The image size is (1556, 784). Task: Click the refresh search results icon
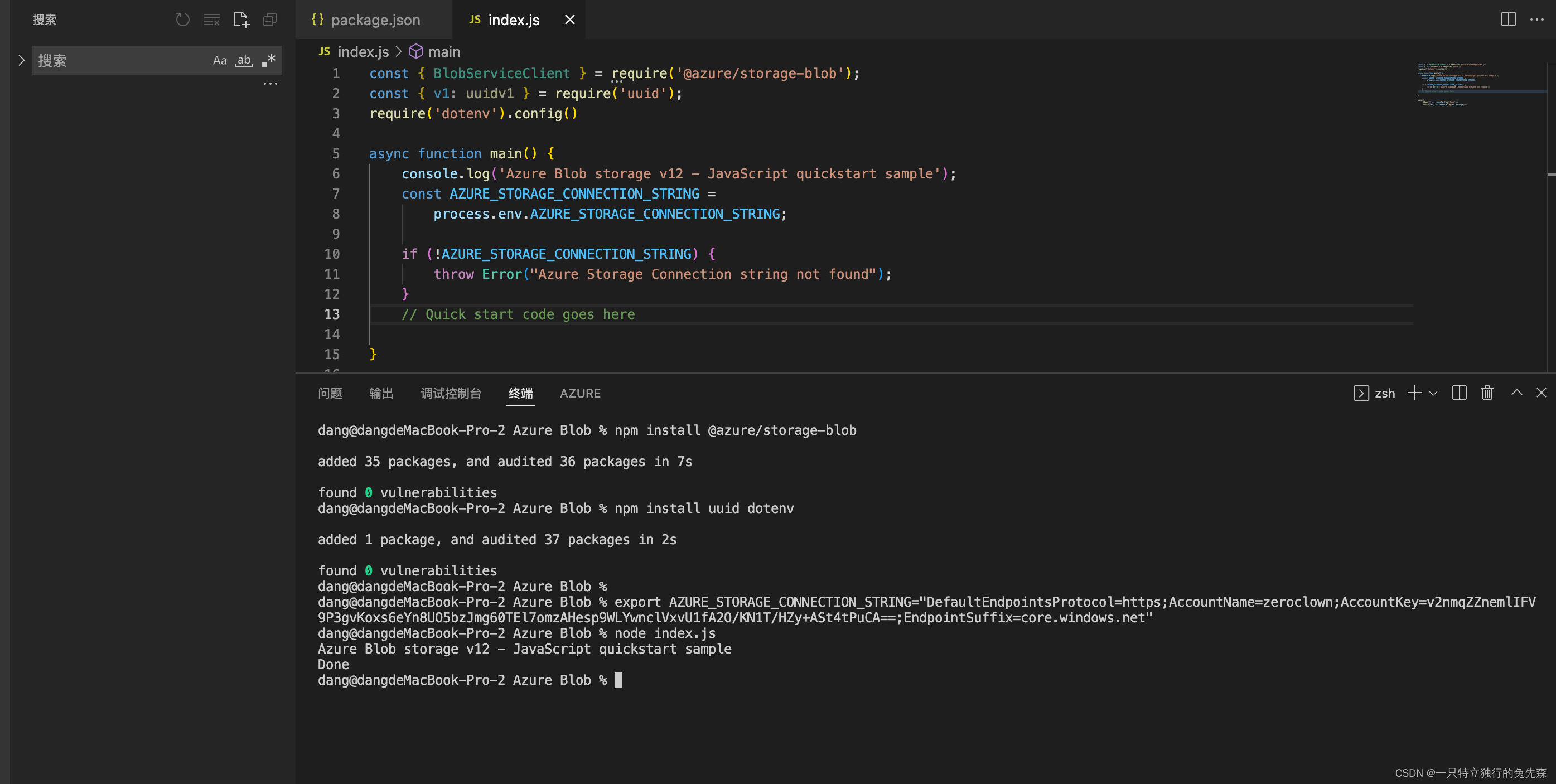(182, 20)
